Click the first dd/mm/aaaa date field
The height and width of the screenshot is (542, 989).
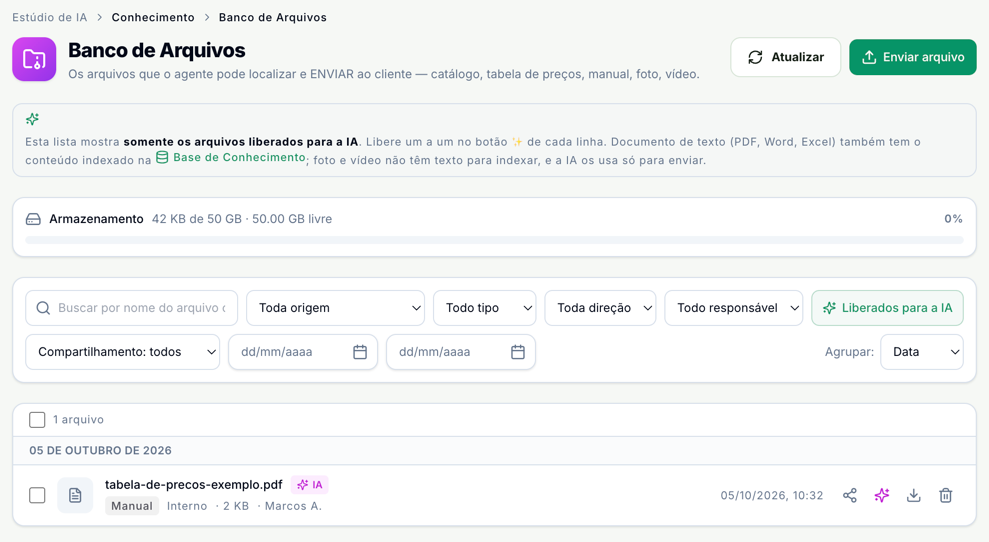[303, 352]
